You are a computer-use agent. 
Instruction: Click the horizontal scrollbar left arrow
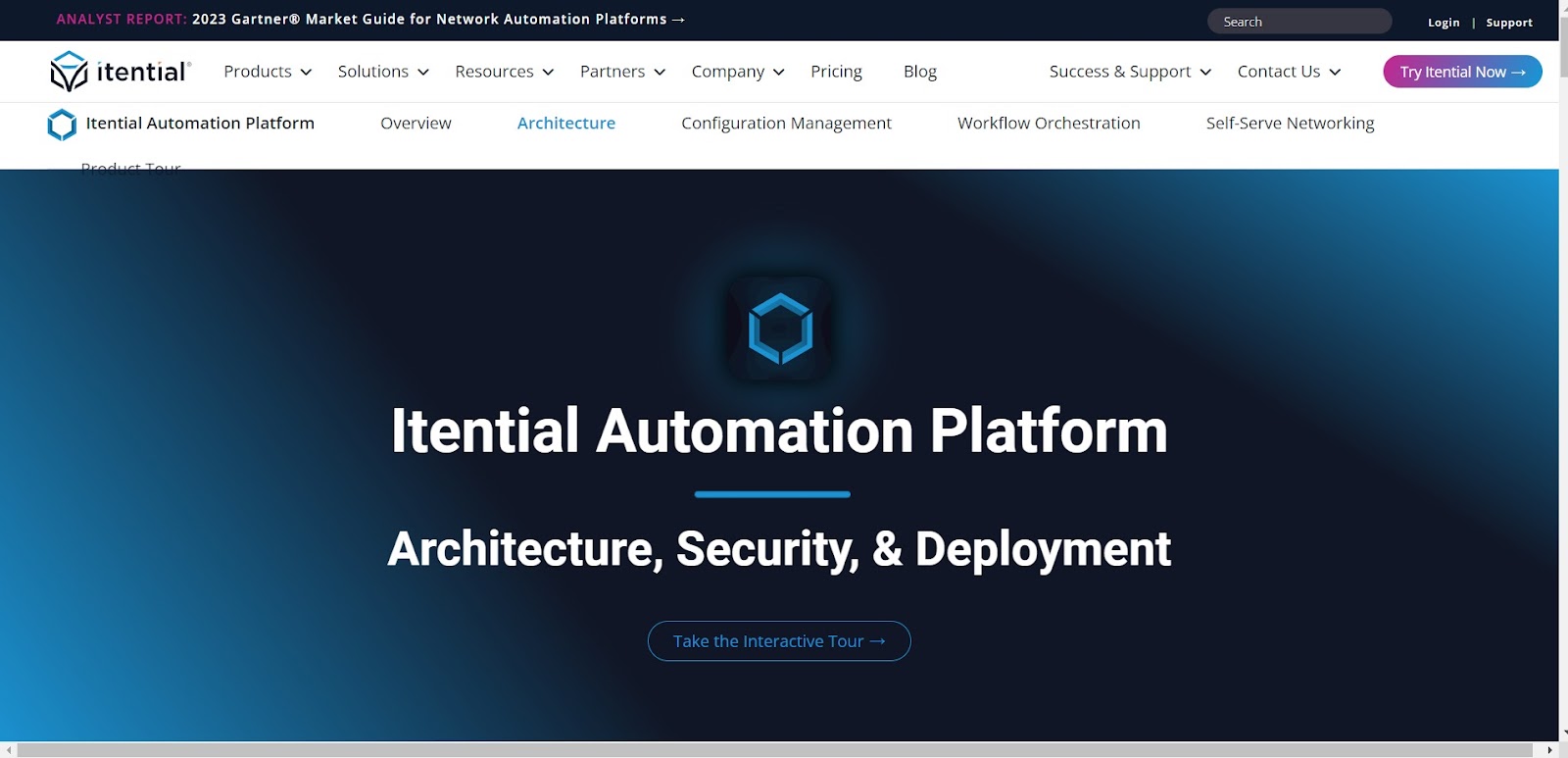click(x=9, y=750)
